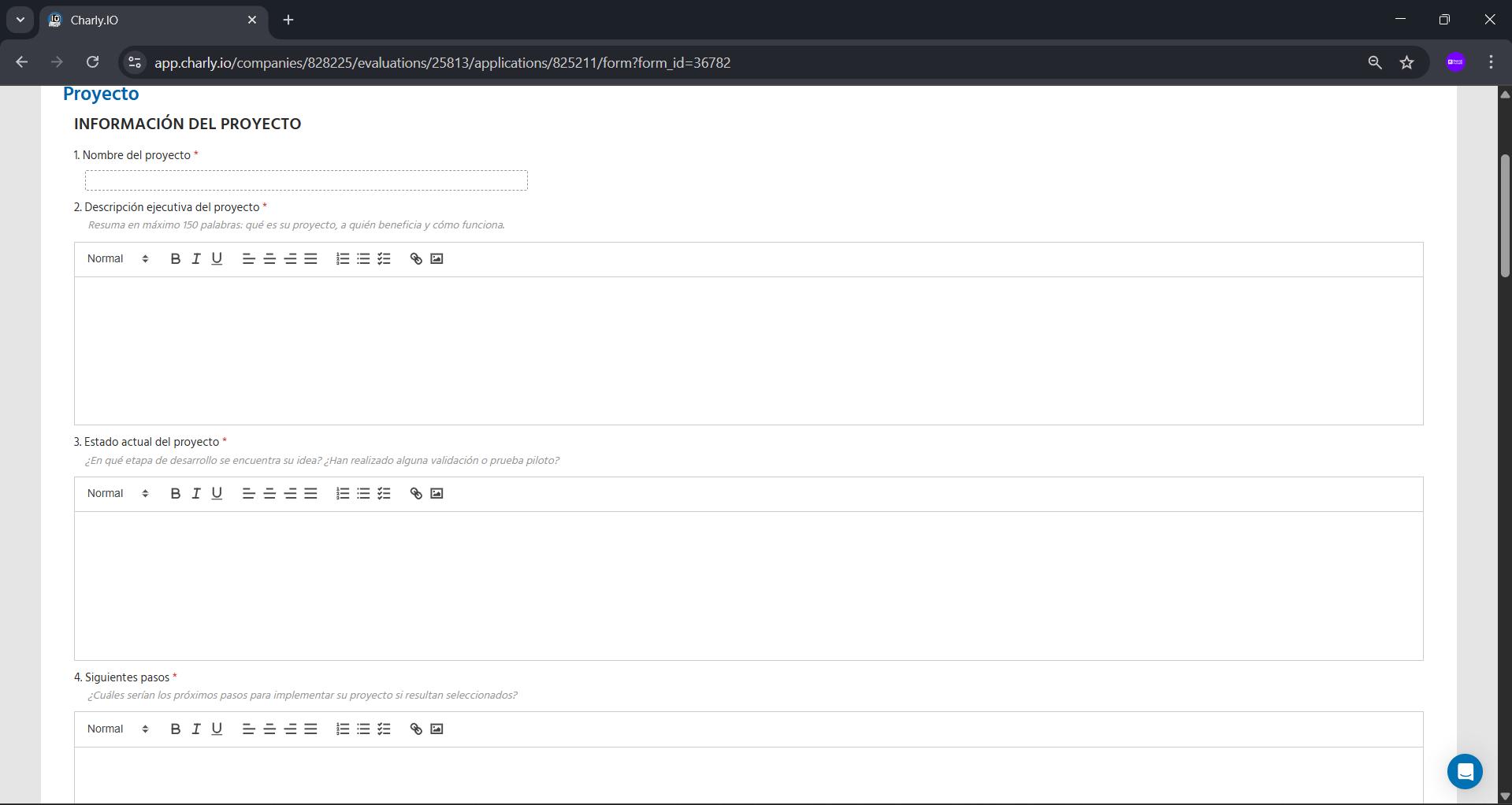The height and width of the screenshot is (805, 1512).
Task: Insert image in Siguientes pasos editor
Action: click(437, 729)
